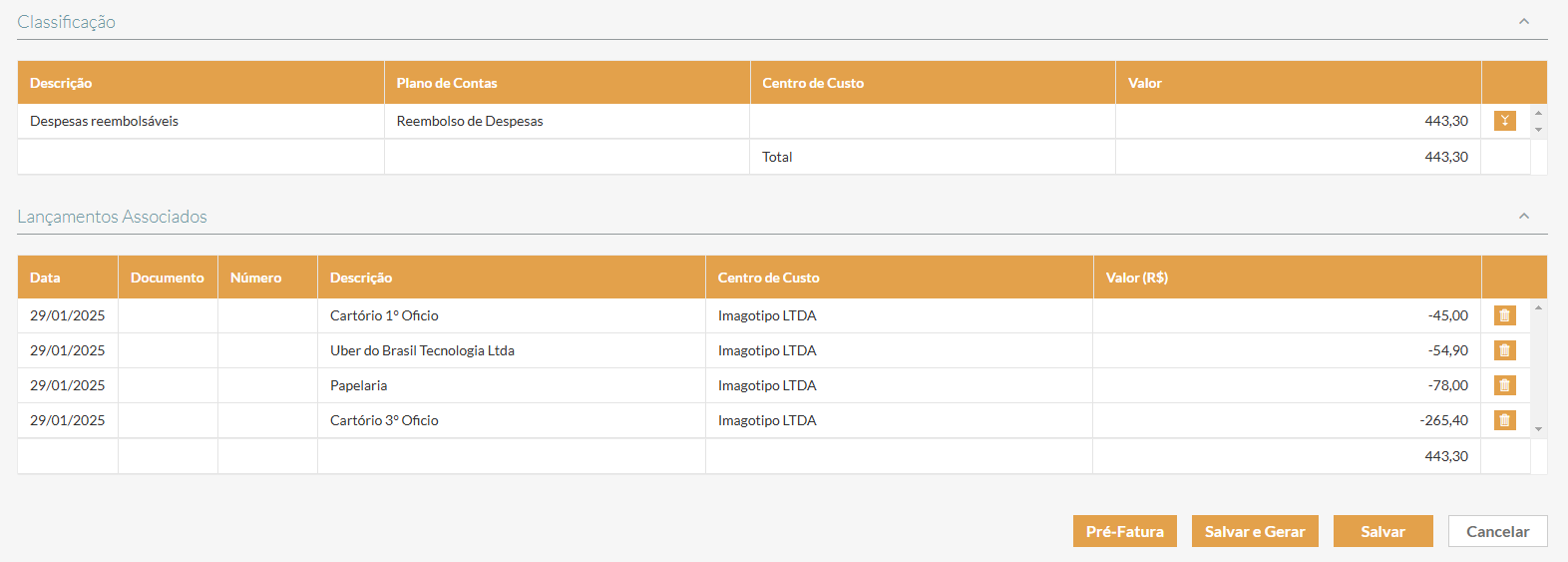This screenshot has width=1568, height=562.
Task: Click the Documento column header
Action: (168, 278)
